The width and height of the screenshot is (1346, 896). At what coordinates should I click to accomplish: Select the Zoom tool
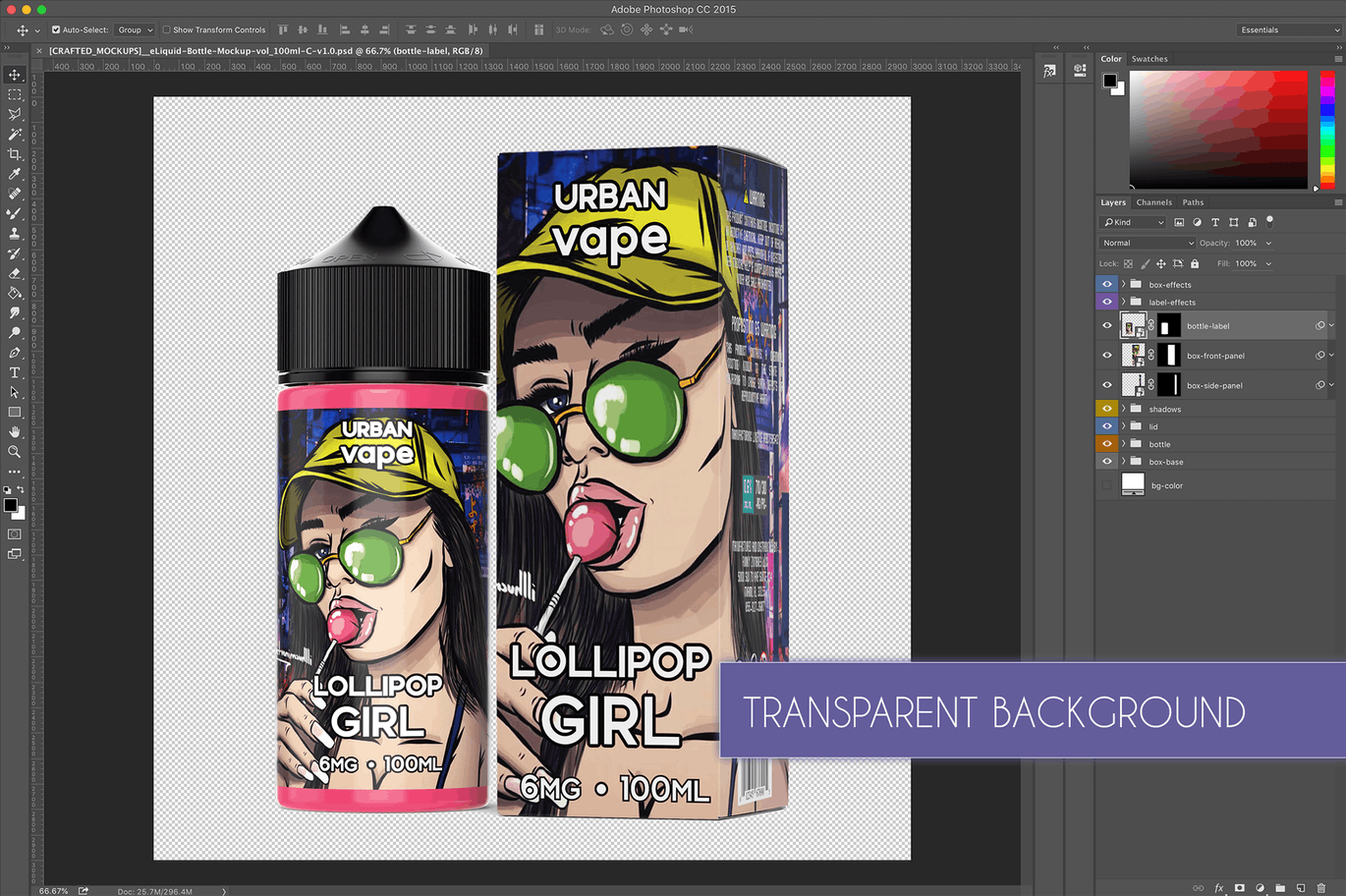click(14, 452)
